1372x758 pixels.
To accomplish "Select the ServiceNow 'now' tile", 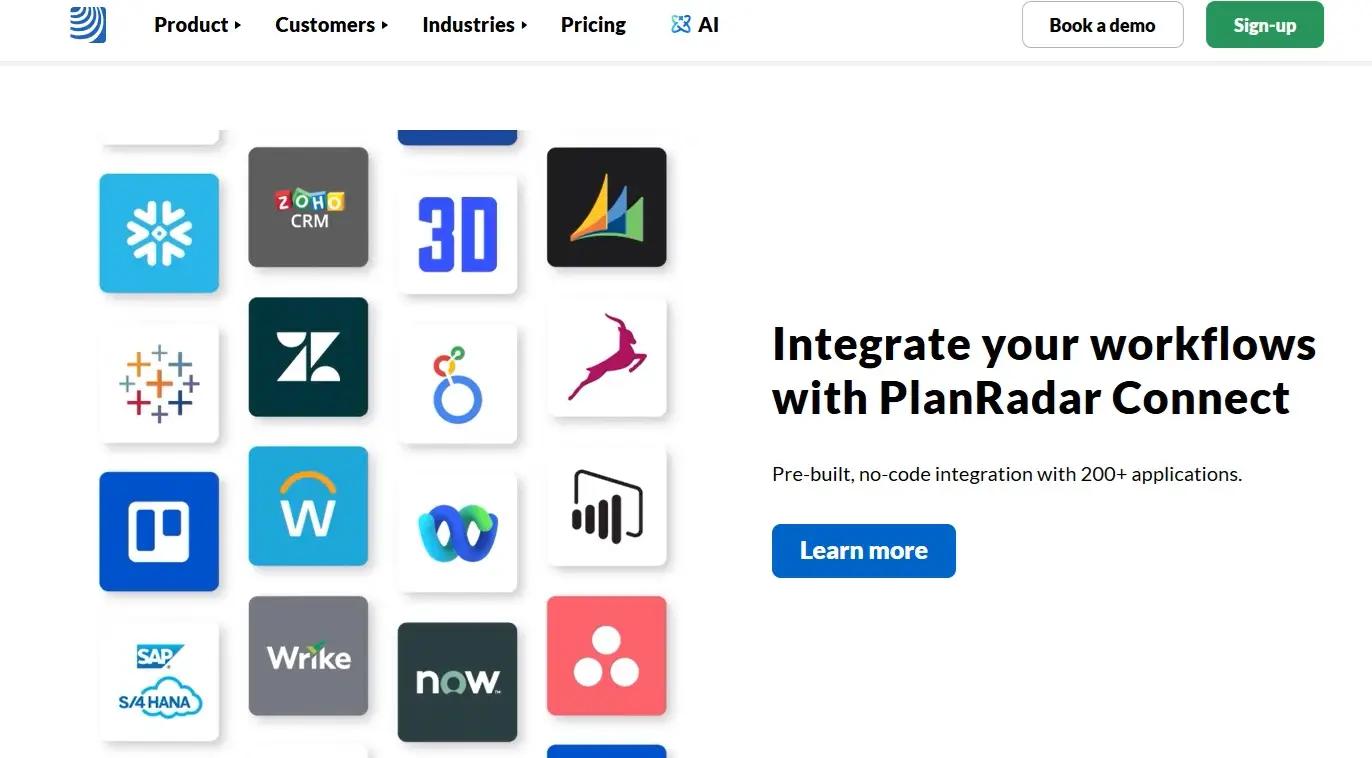I will 457,682.
